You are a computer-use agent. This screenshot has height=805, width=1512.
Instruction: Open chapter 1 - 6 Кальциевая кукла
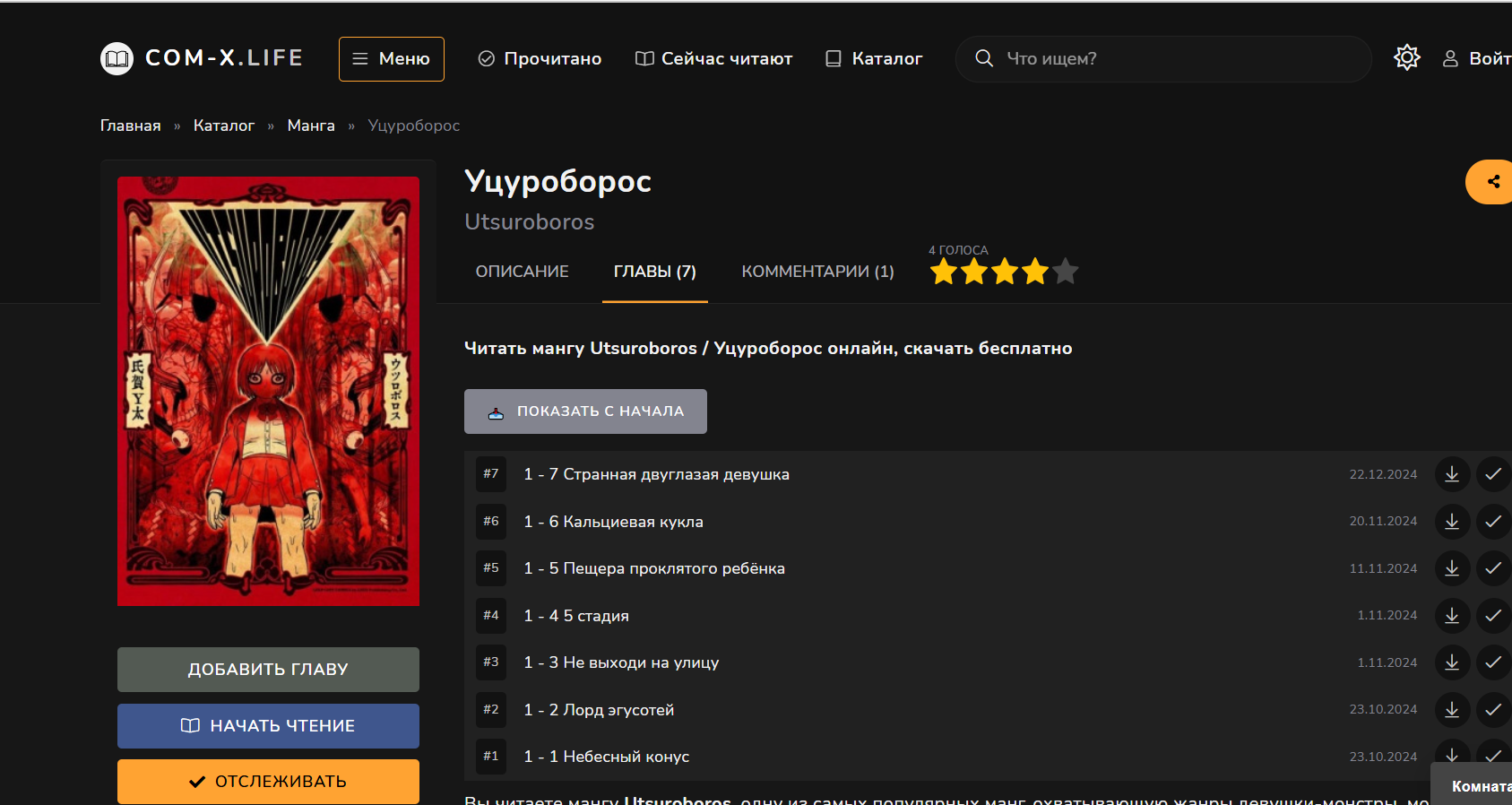pyautogui.click(x=614, y=522)
